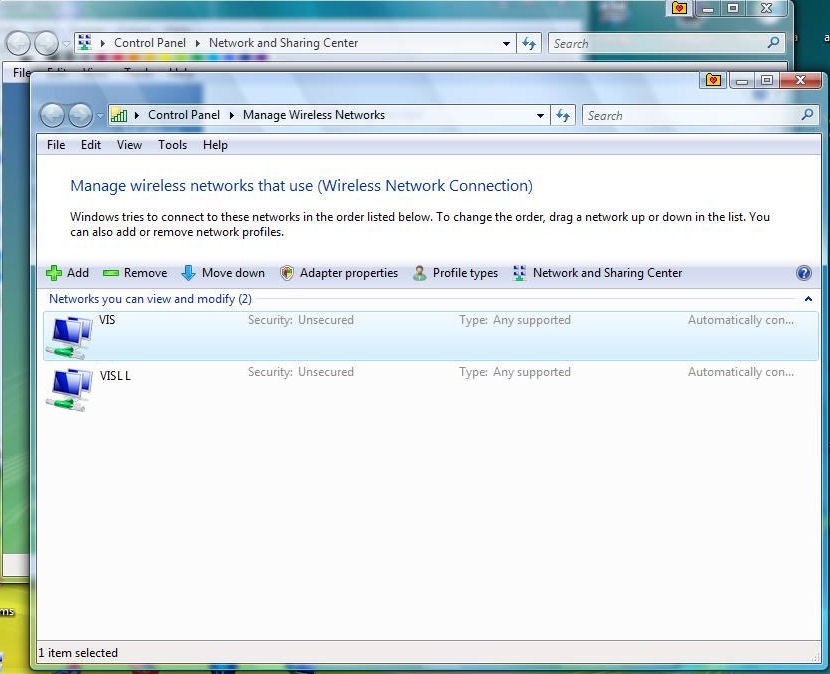The width and height of the screenshot is (830, 674).
Task: Open the File menu
Action: [56, 145]
